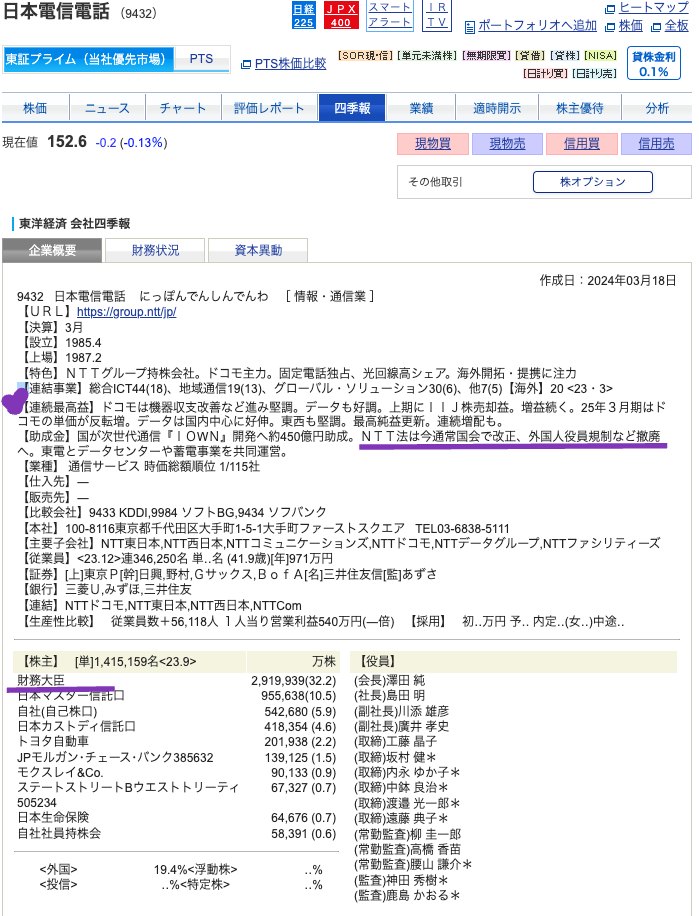The image size is (699, 916).
Task: Click the 東洋経済 会社四季報 heading
Action: click(75, 224)
